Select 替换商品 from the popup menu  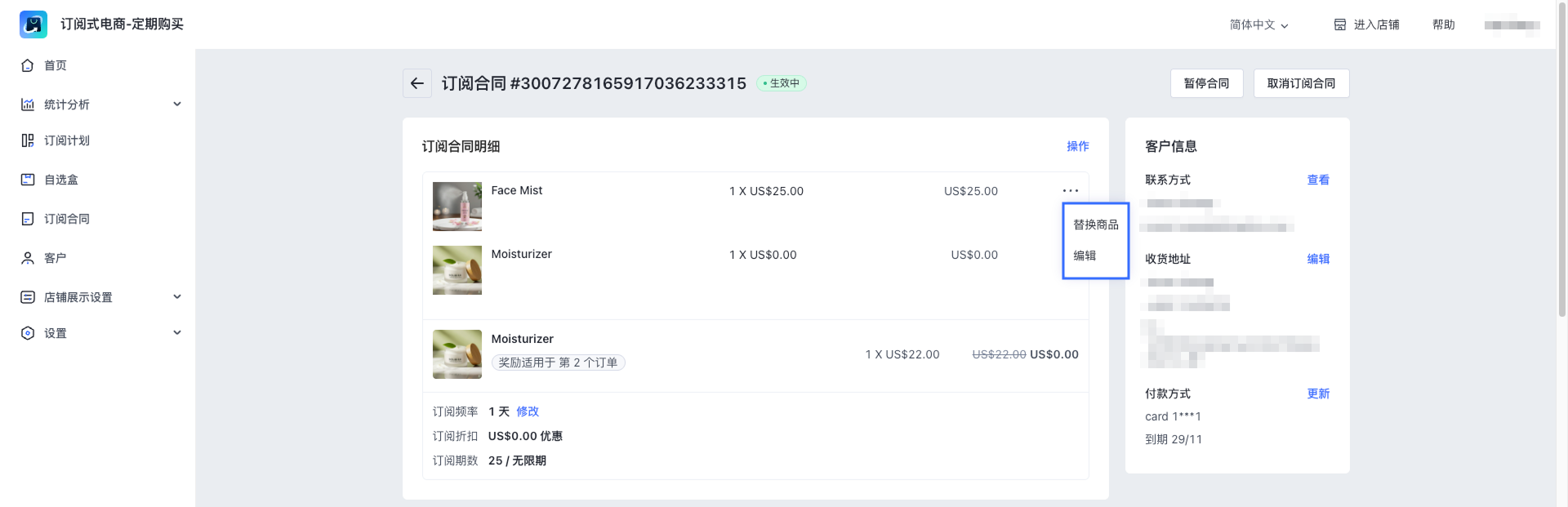pyautogui.click(x=1095, y=225)
